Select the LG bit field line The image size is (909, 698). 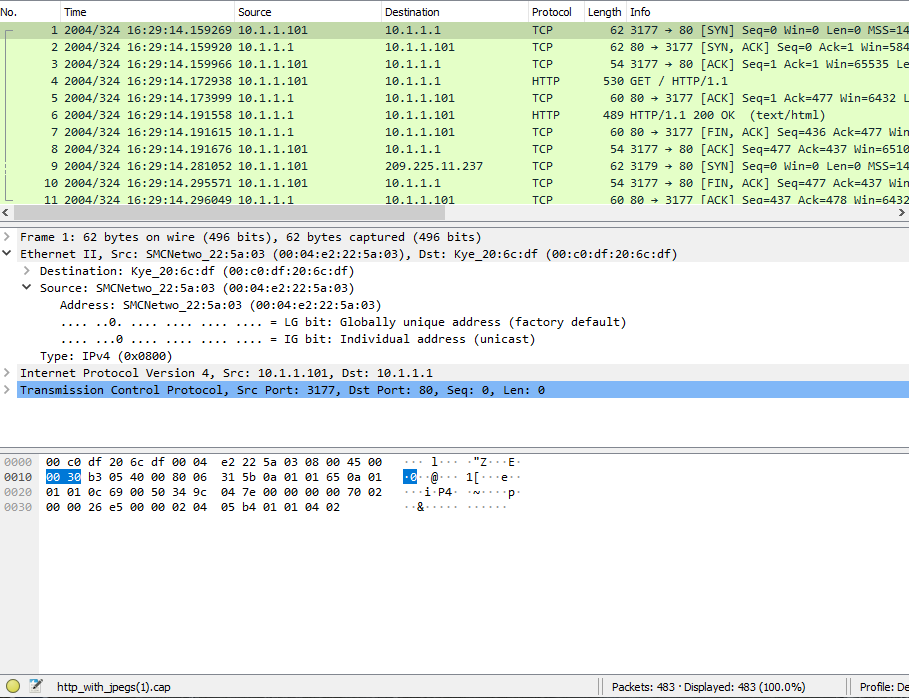click(x=343, y=322)
